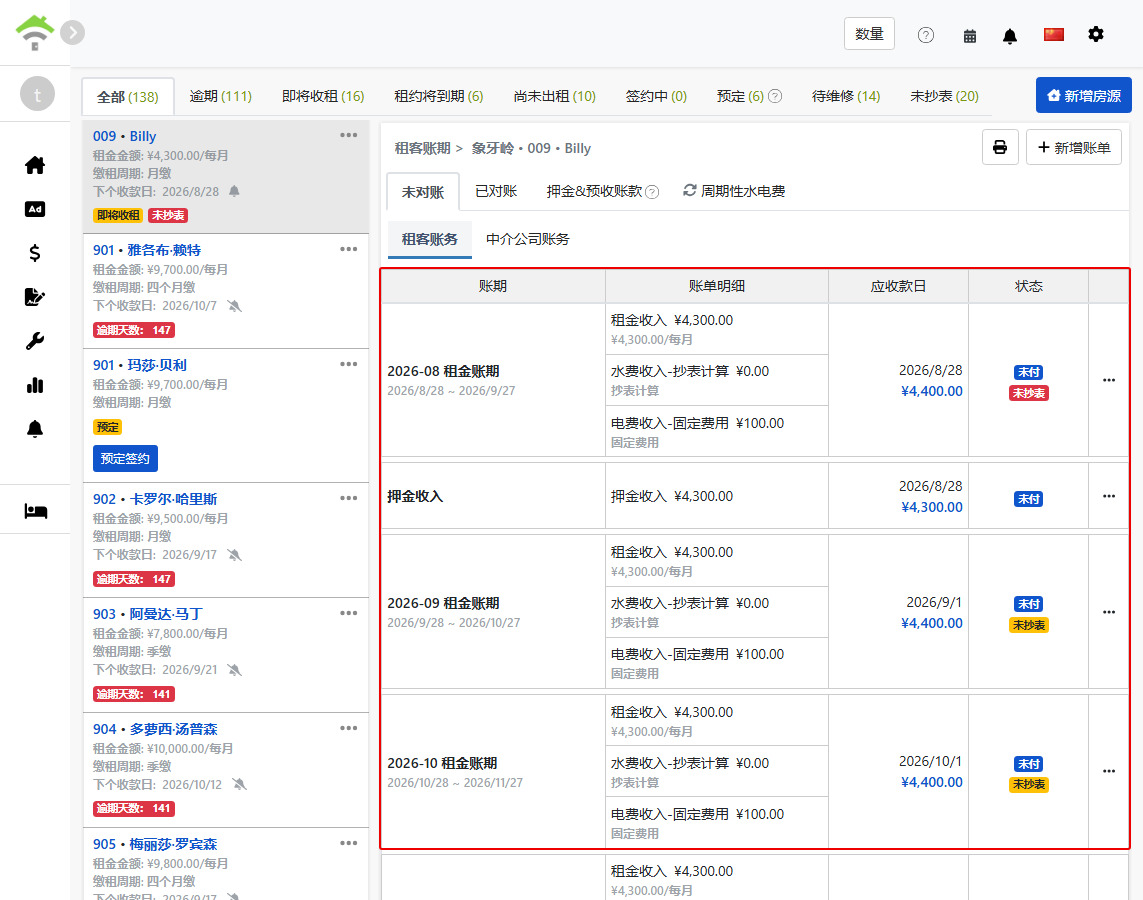
Task: Click the 新增房源 button
Action: [x=1083, y=95]
